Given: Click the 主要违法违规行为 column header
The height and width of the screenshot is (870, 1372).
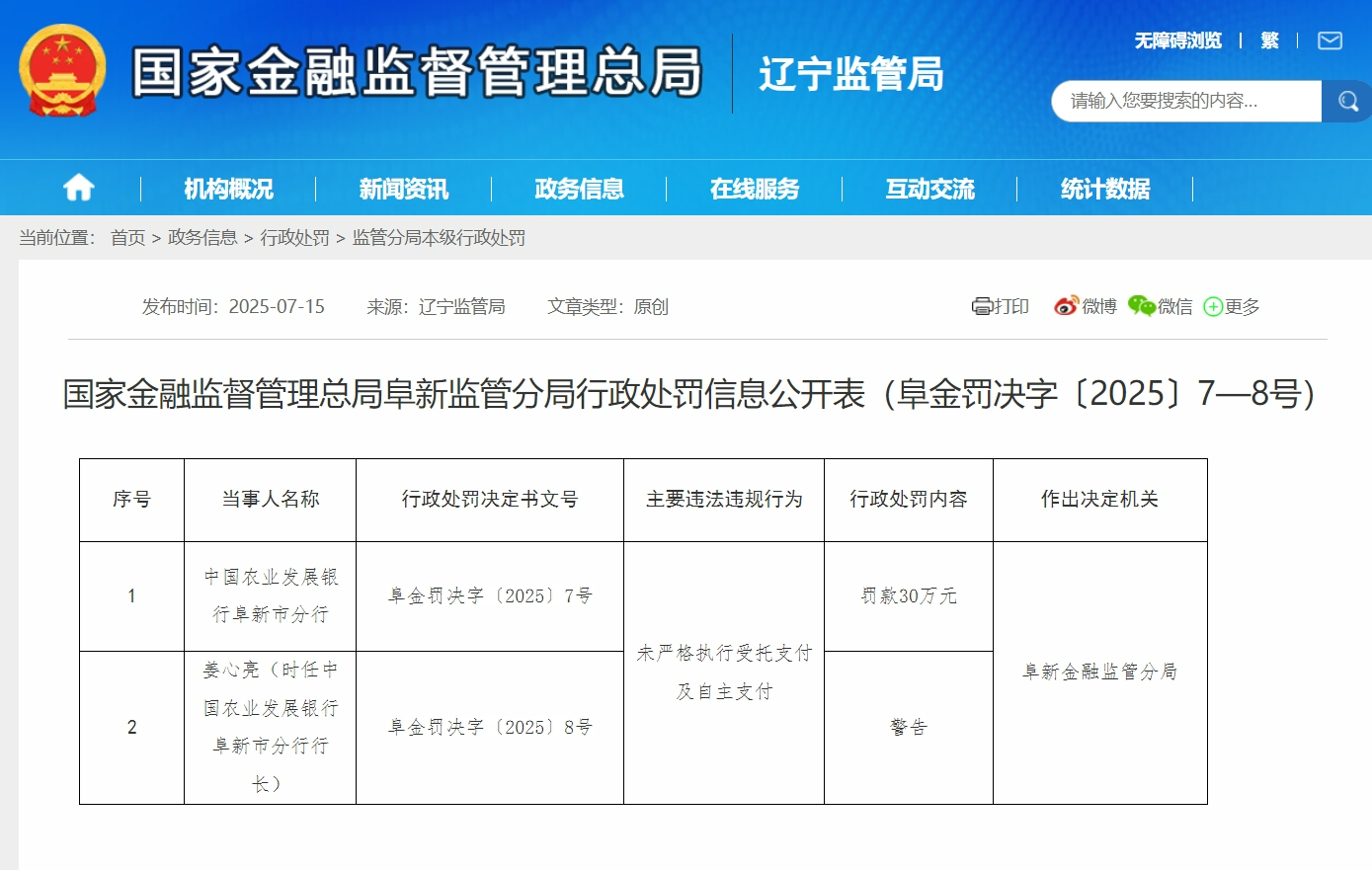Looking at the screenshot, I should pyautogui.click(x=724, y=500).
